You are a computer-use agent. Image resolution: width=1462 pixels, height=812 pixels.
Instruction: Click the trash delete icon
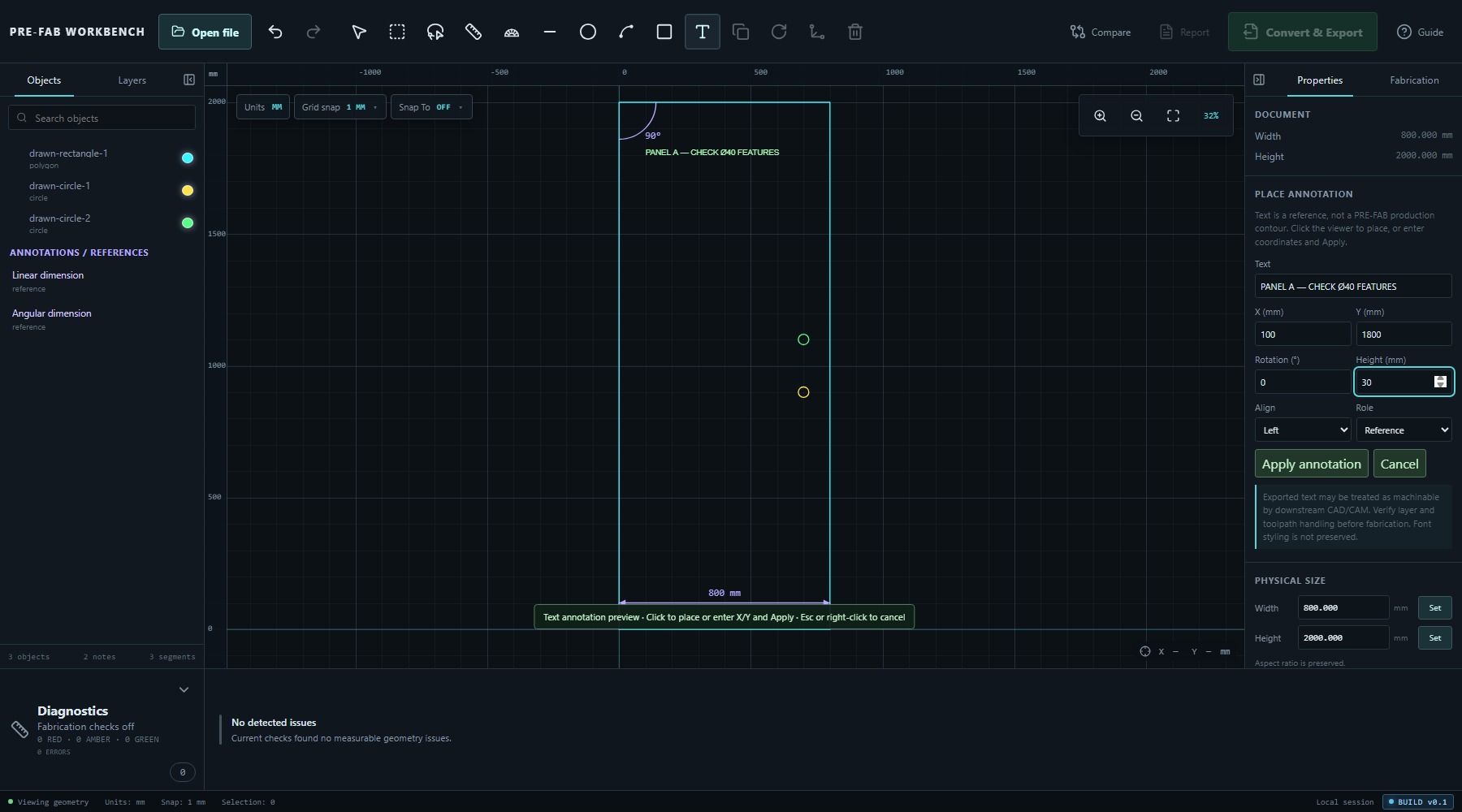click(x=855, y=32)
